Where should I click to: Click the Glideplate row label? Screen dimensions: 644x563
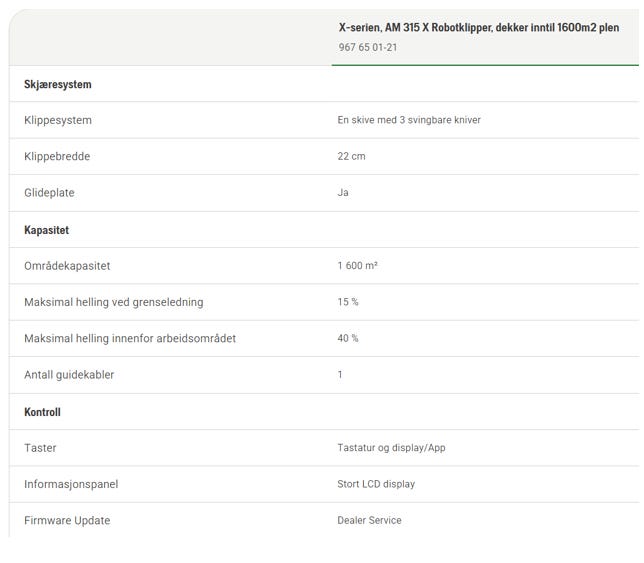point(49,193)
